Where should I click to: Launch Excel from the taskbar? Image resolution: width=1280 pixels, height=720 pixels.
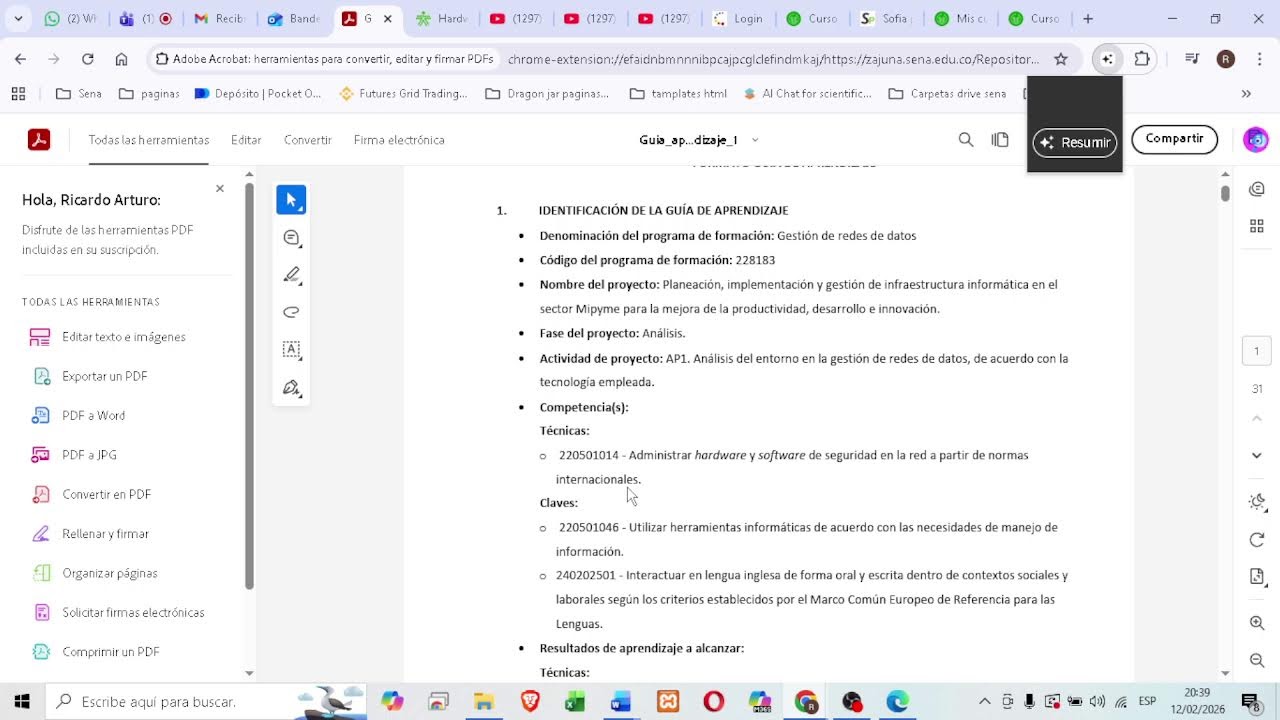pos(575,702)
